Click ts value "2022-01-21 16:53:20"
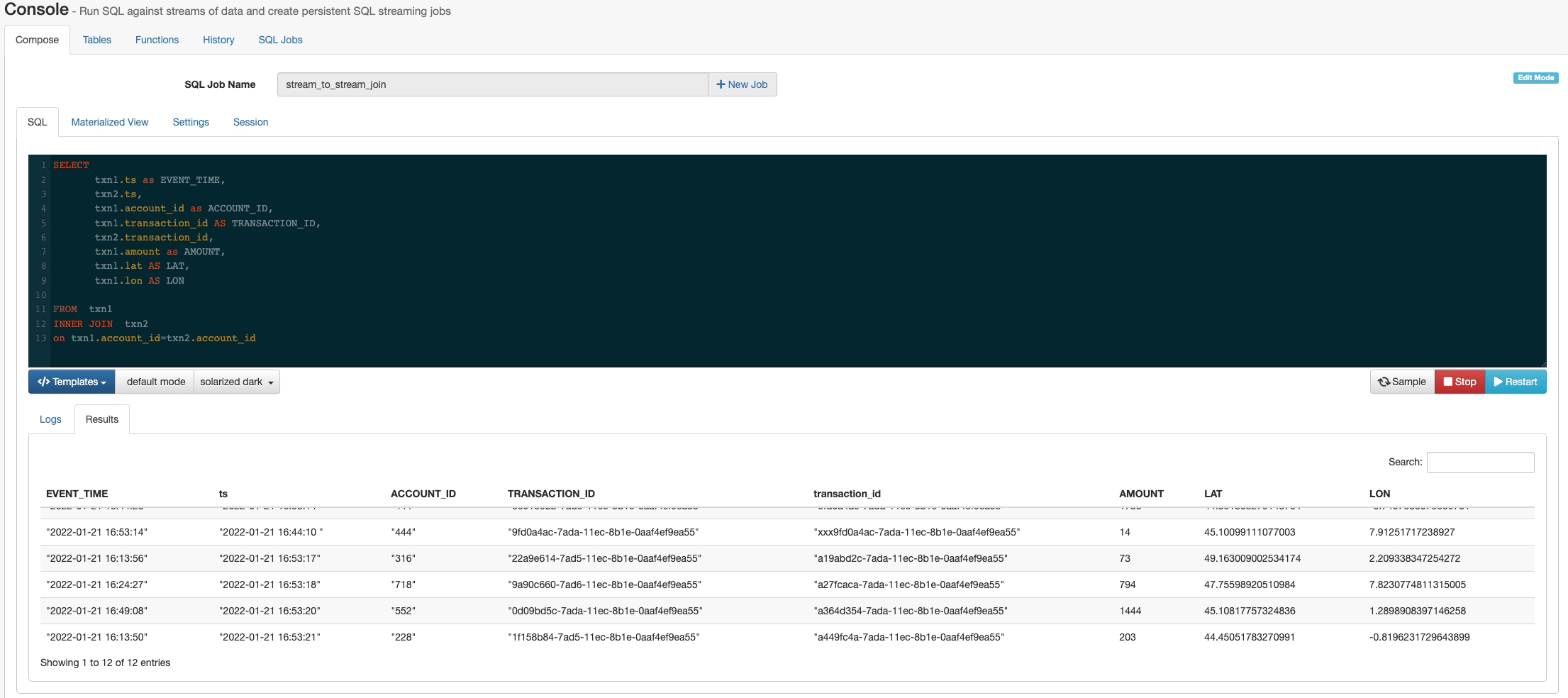 pos(269,611)
